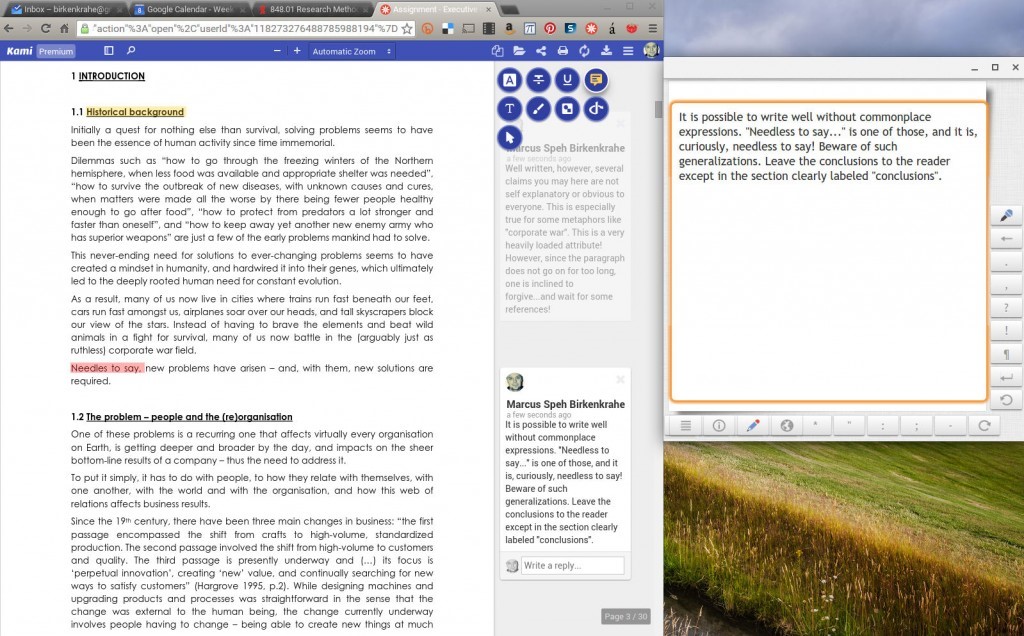This screenshot has height=636, width=1024.
Task: Select the underline annotation tool
Action: (x=567, y=79)
